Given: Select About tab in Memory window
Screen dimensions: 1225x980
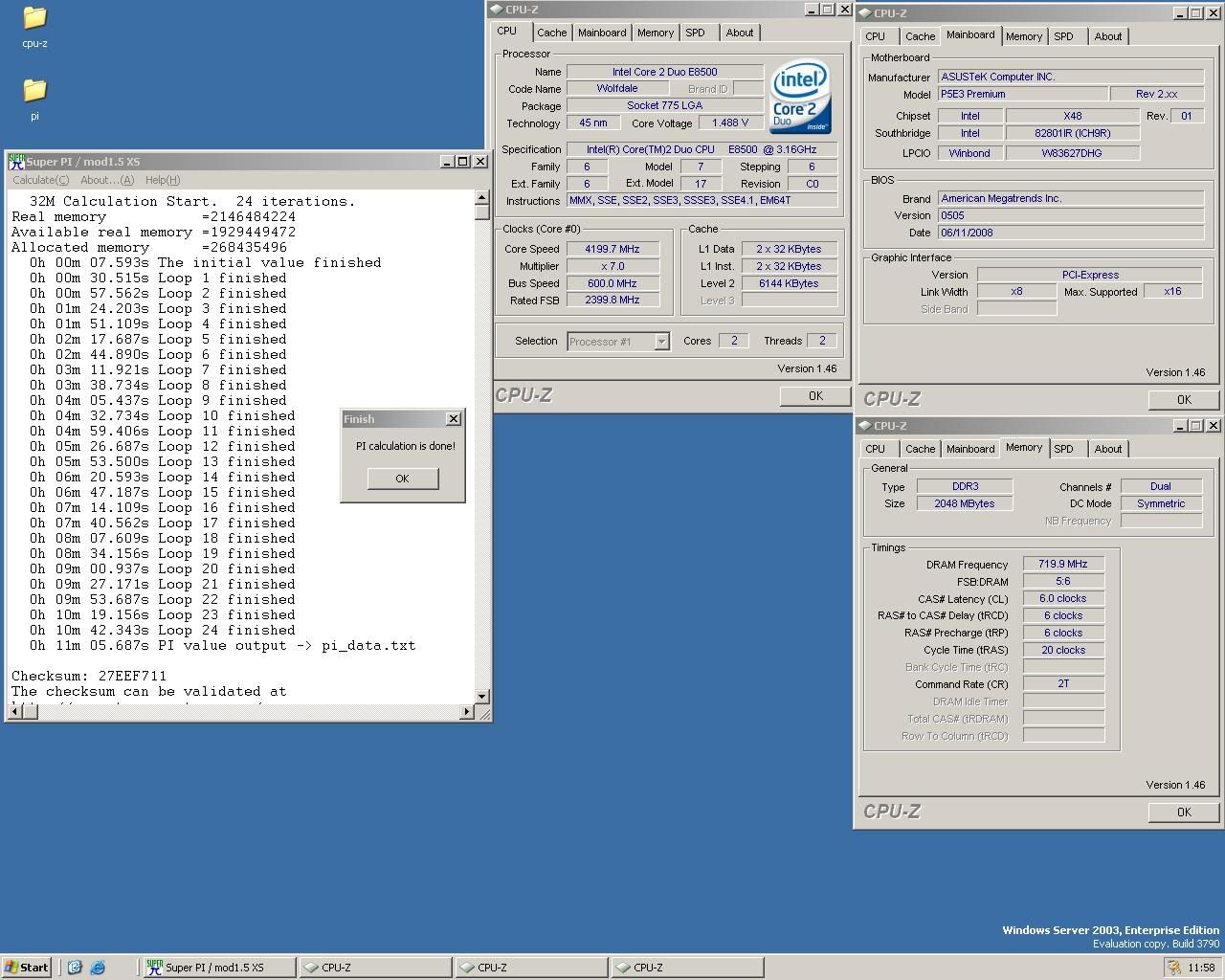Looking at the screenshot, I should pyautogui.click(x=1108, y=449).
